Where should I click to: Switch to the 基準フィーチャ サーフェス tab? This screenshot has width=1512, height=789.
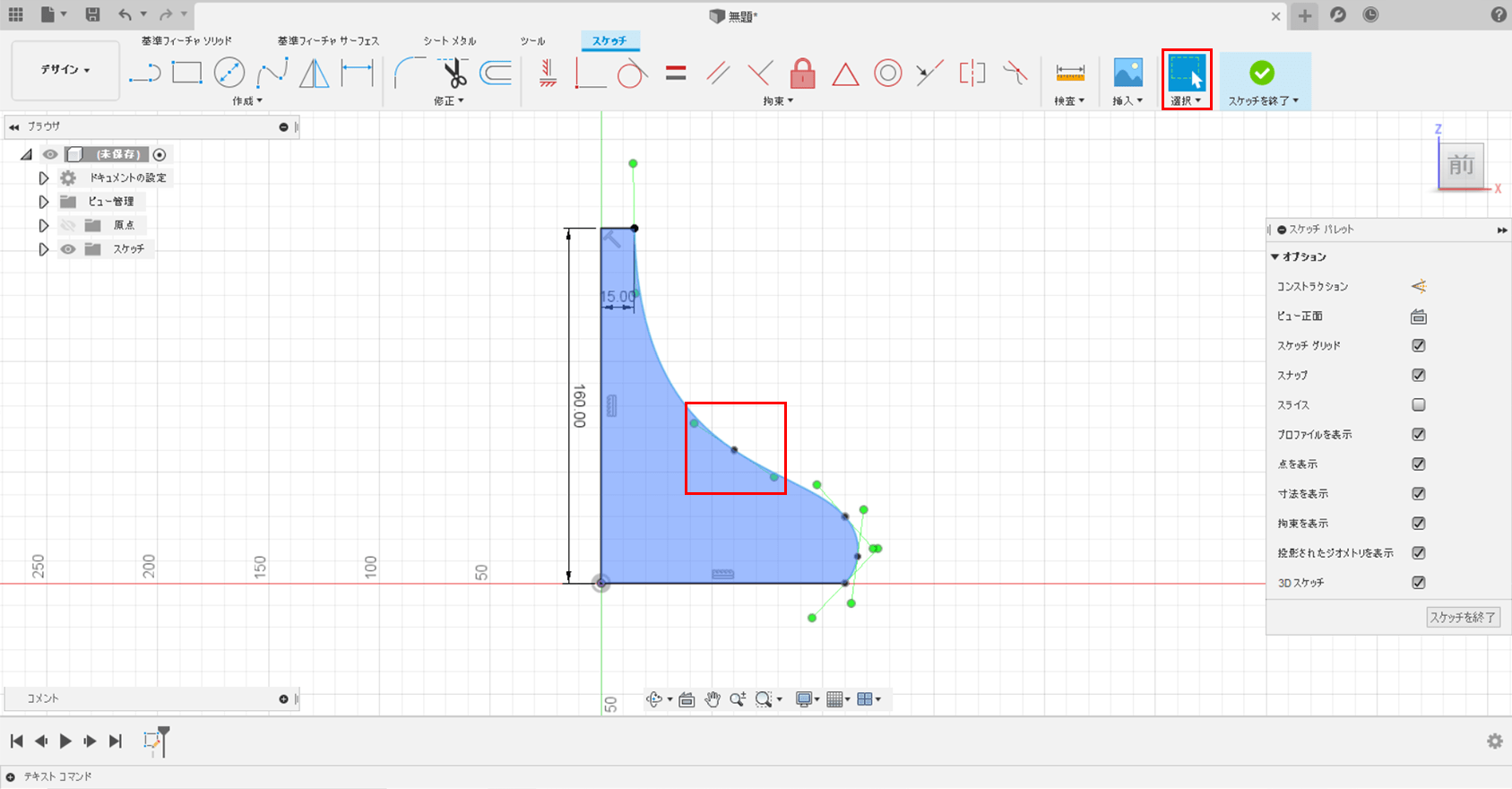coord(328,41)
